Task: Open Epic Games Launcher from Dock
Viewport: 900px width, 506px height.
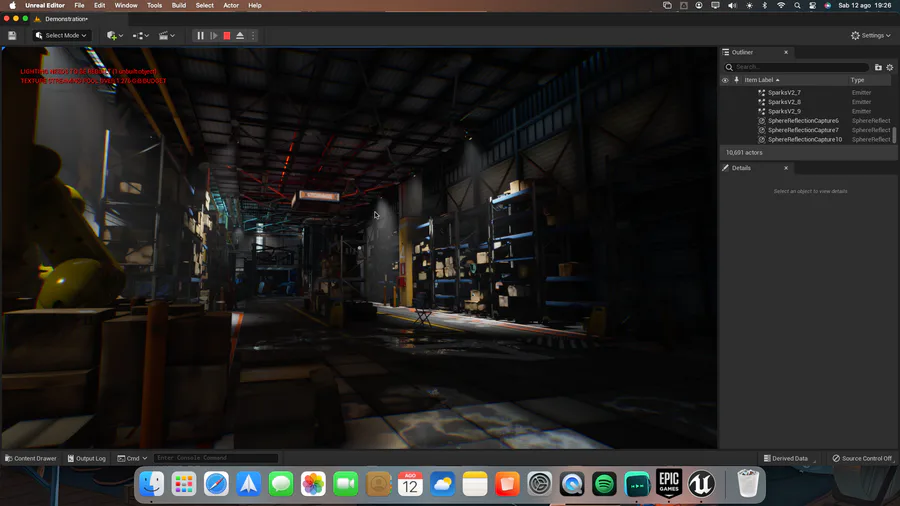Action: pos(669,484)
